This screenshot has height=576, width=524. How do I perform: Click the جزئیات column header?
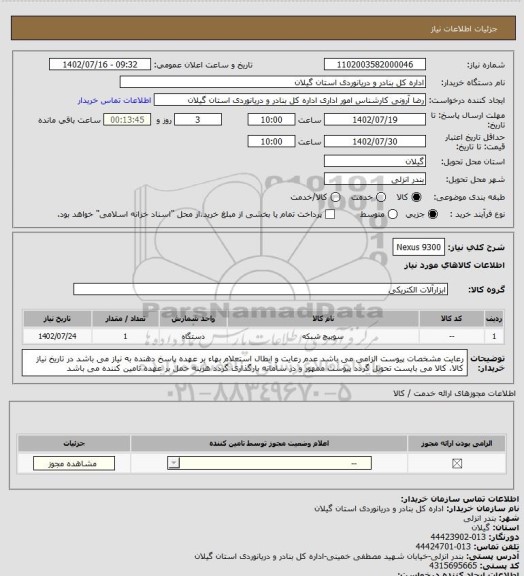(x=74, y=443)
